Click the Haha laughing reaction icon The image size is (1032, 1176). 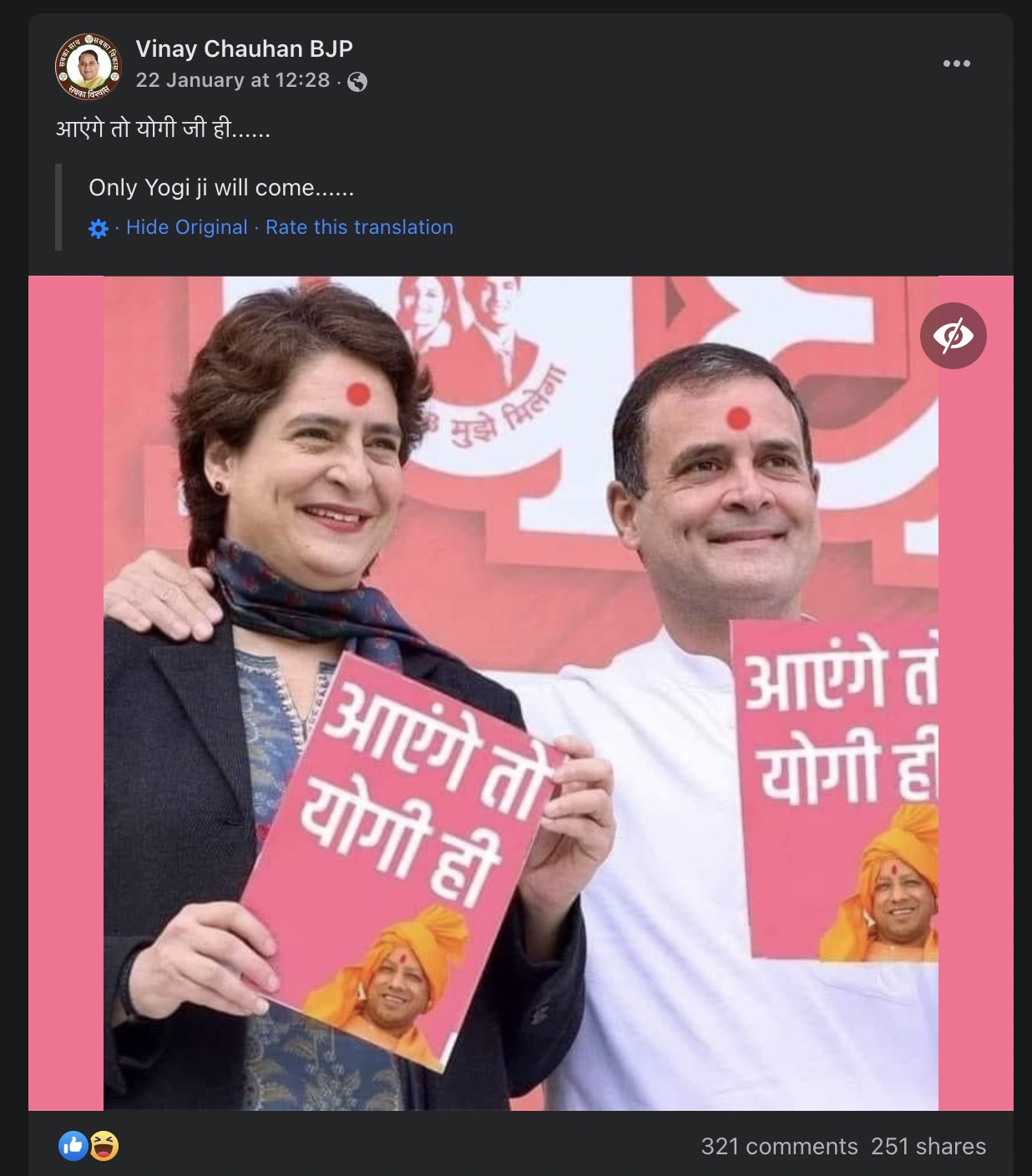pyautogui.click(x=104, y=1146)
